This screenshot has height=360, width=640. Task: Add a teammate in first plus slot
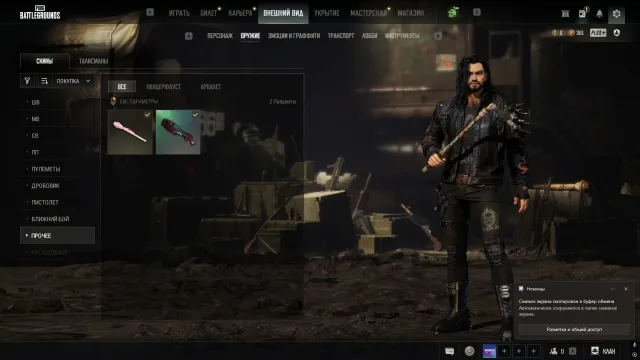504,351
